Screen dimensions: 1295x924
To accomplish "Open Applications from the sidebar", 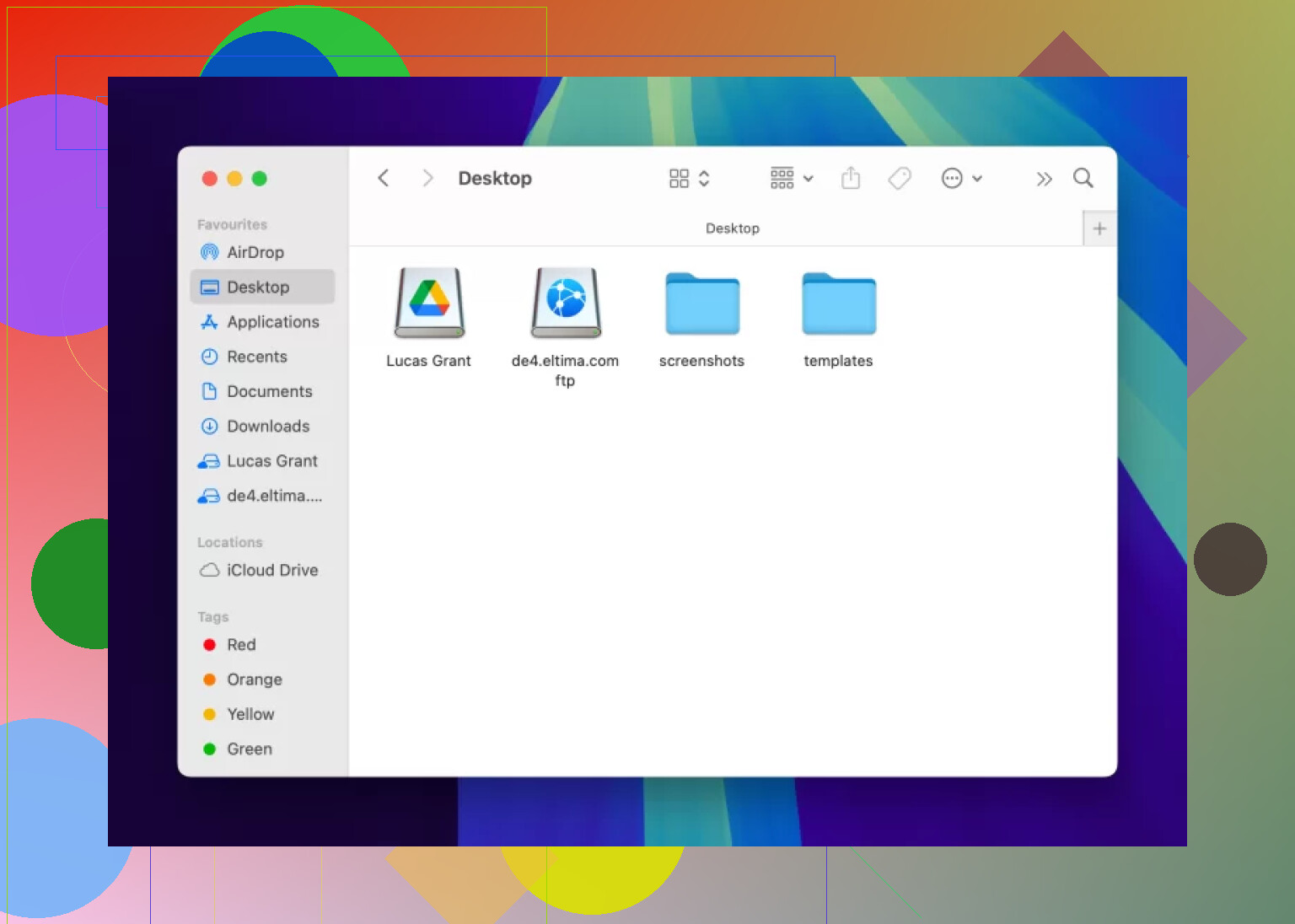I will coord(272,322).
